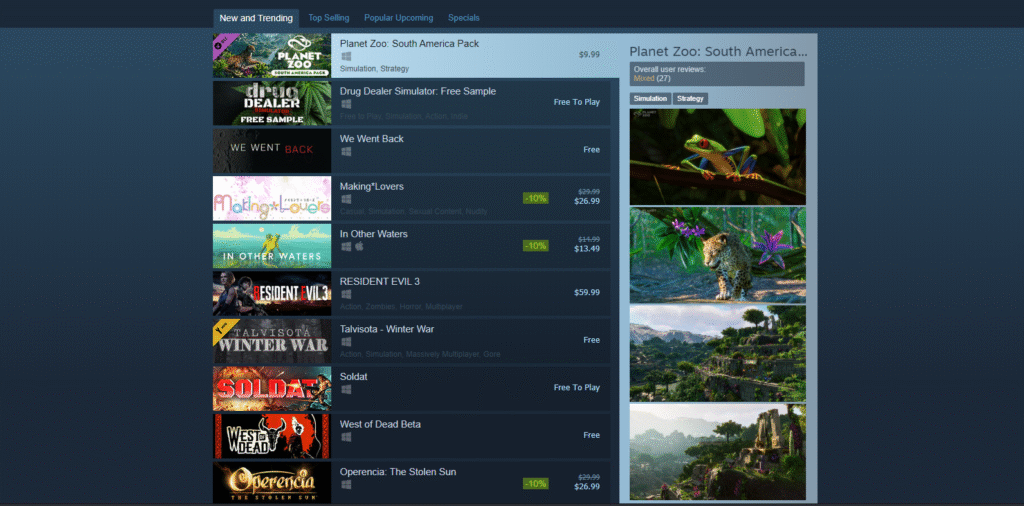Open the misty stone ruins screenshot
This screenshot has width=1024, height=506.
(x=718, y=452)
